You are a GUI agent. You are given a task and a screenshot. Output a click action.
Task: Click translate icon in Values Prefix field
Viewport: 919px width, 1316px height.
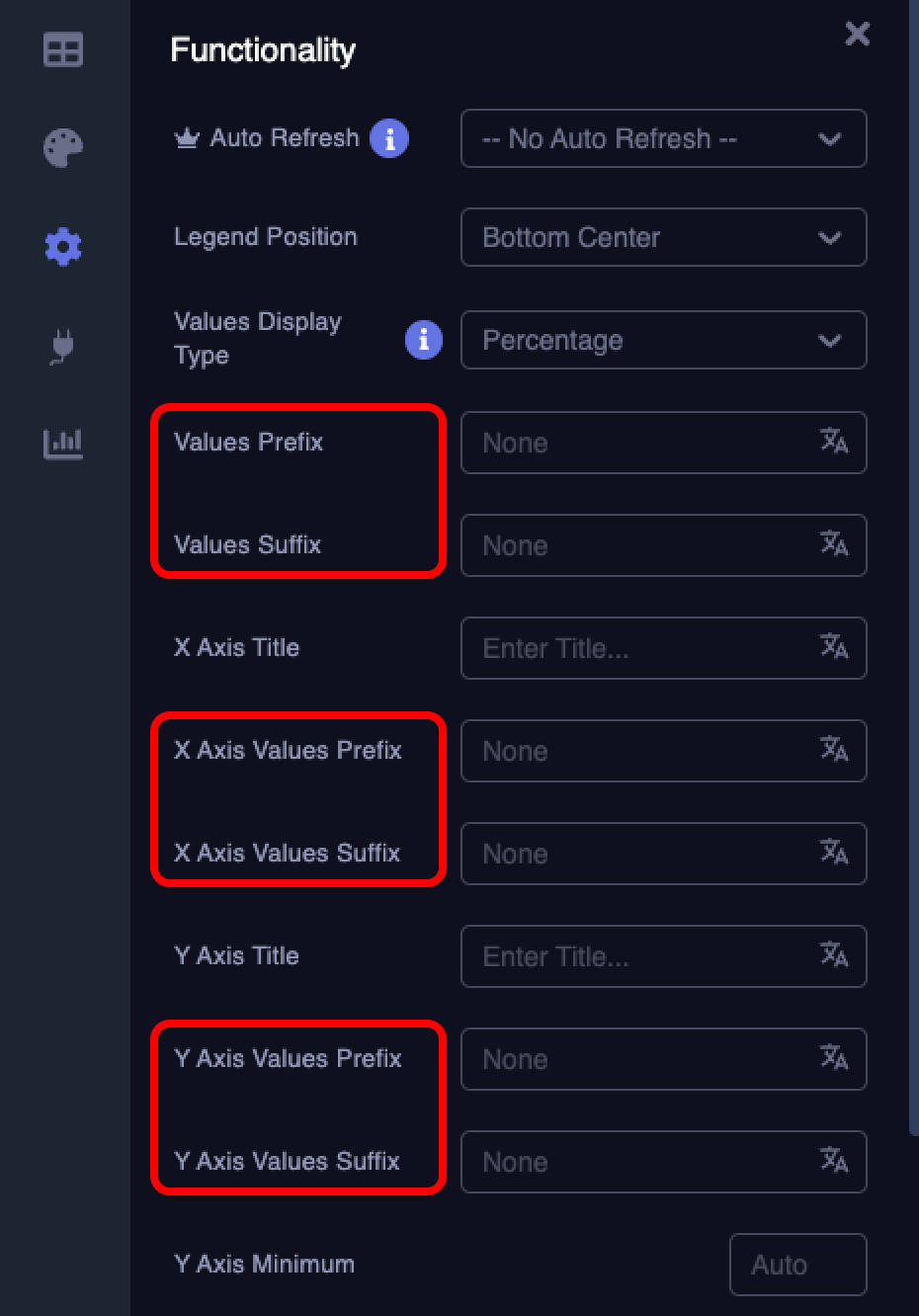pyautogui.click(x=834, y=441)
